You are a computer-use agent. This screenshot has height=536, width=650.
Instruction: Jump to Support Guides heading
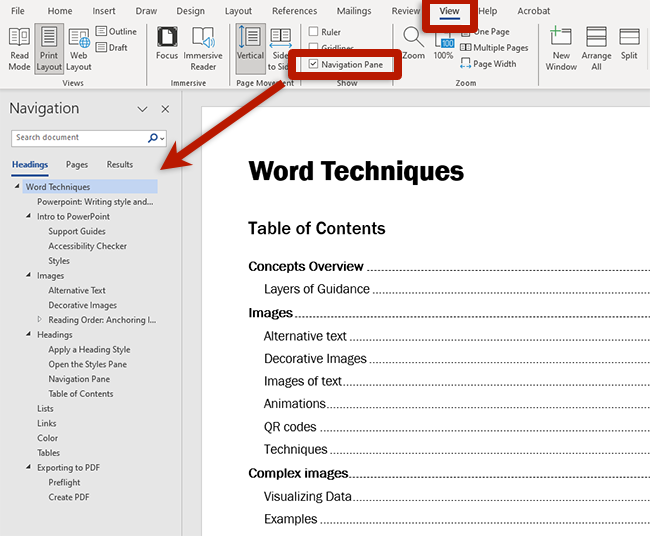pyautogui.click(x=77, y=231)
